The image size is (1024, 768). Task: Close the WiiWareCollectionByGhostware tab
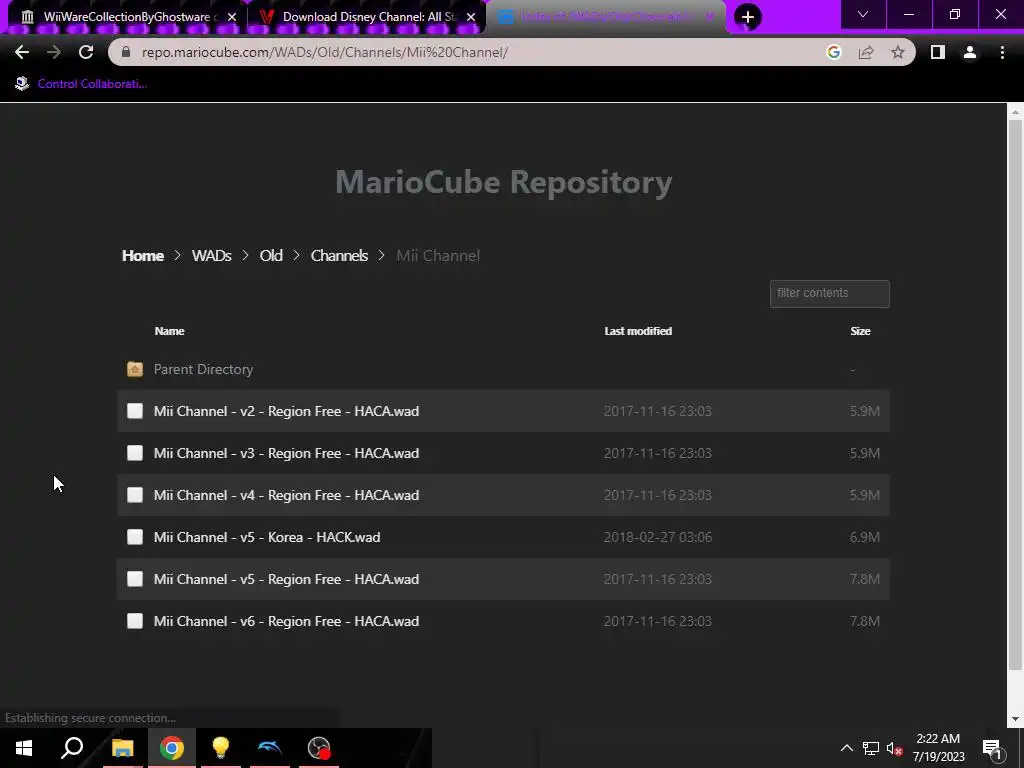click(x=232, y=17)
